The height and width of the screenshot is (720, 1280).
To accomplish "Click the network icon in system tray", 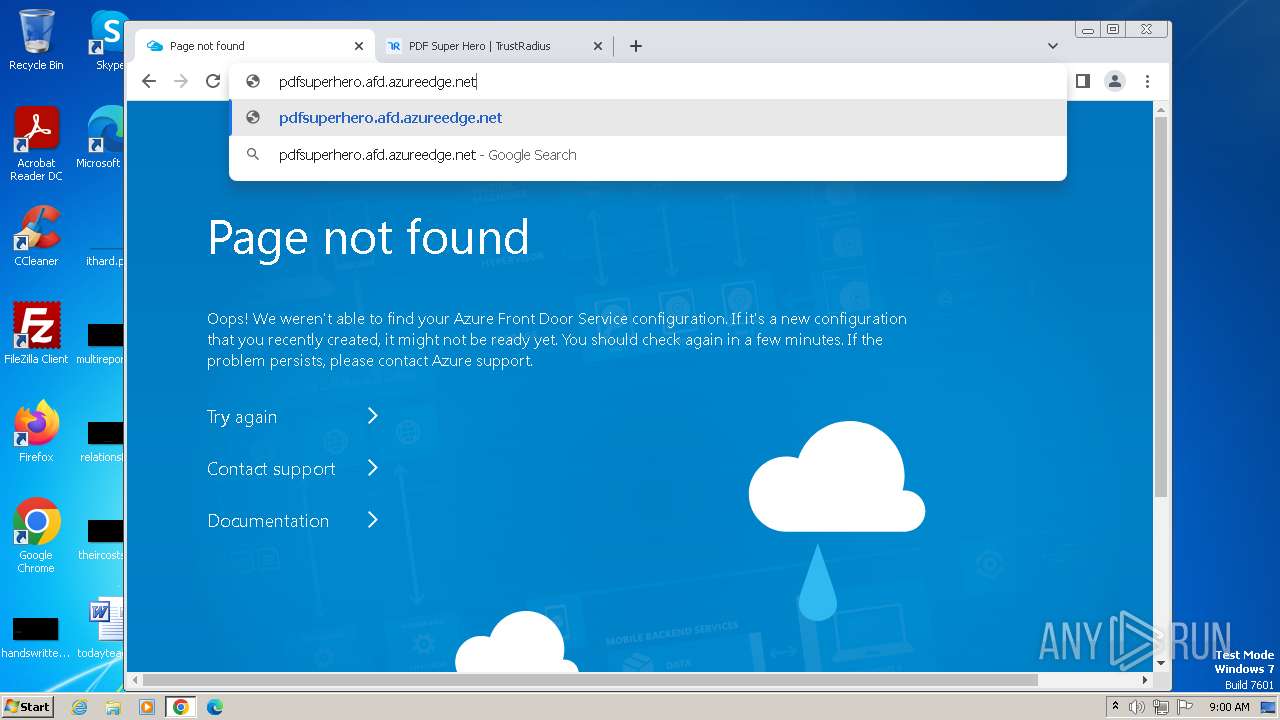I will pos(1161,707).
